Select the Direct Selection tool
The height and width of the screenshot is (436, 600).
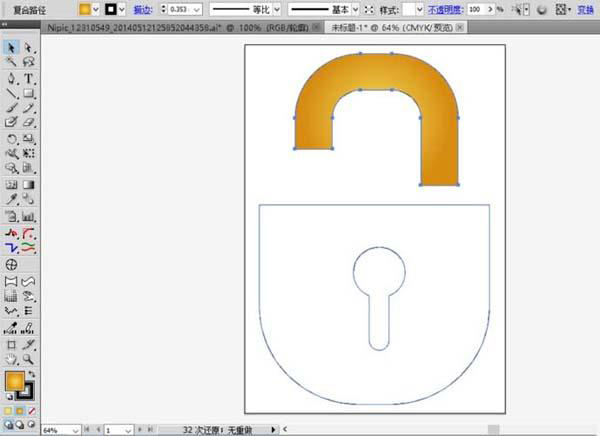[x=28, y=47]
